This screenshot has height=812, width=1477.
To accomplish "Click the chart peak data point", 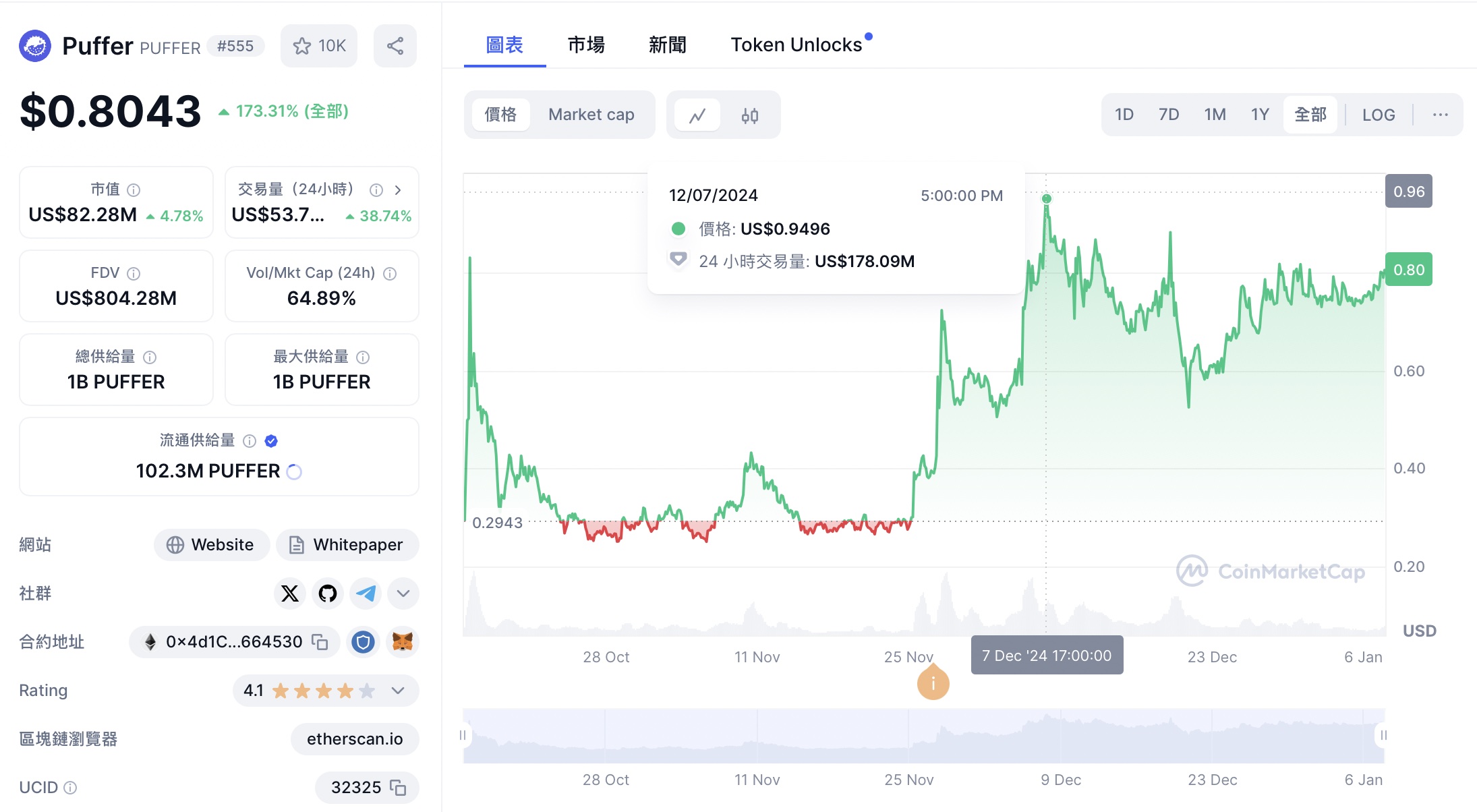I will 1047,199.
